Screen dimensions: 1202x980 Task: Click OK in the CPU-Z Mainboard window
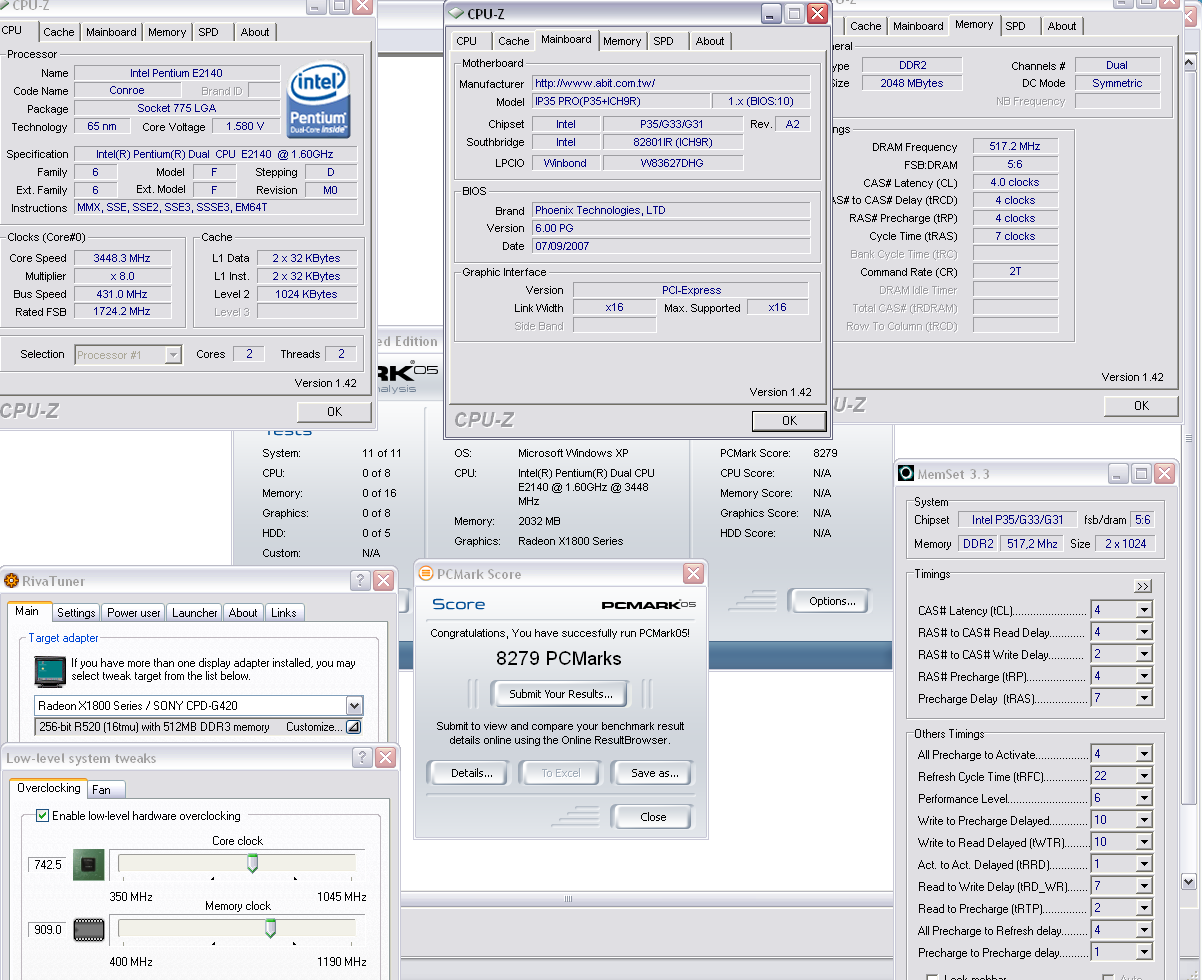789,421
